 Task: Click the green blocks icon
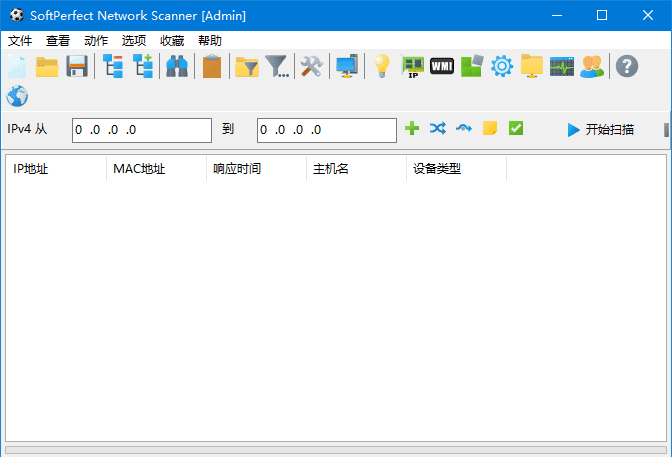(x=472, y=66)
